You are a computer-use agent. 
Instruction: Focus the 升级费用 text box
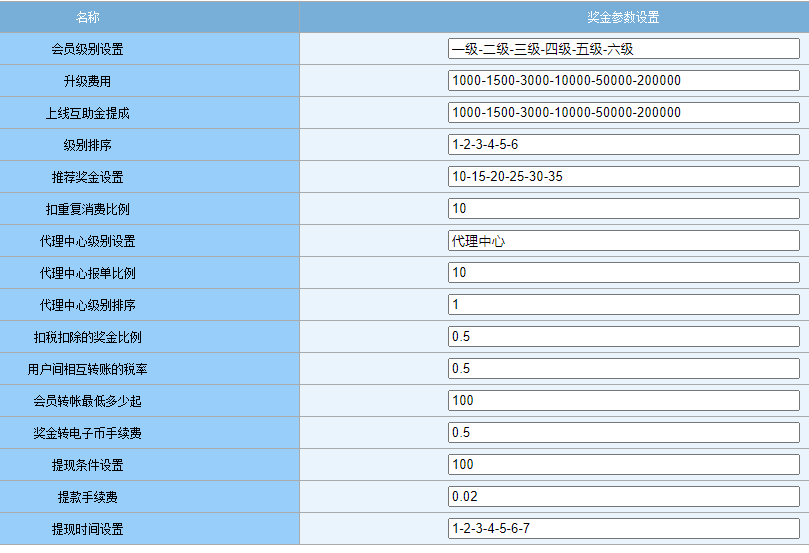tap(624, 81)
